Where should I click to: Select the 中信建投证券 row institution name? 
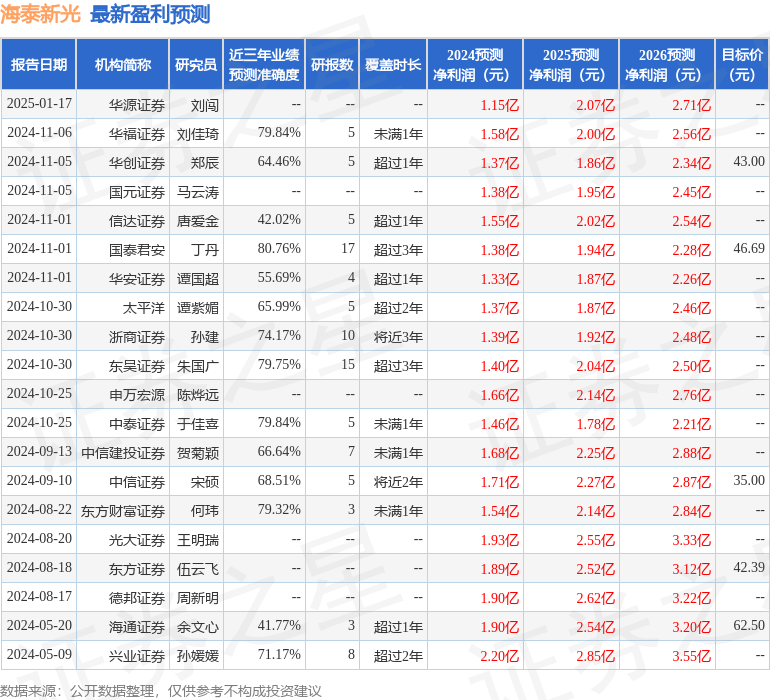pyautogui.click(x=123, y=452)
